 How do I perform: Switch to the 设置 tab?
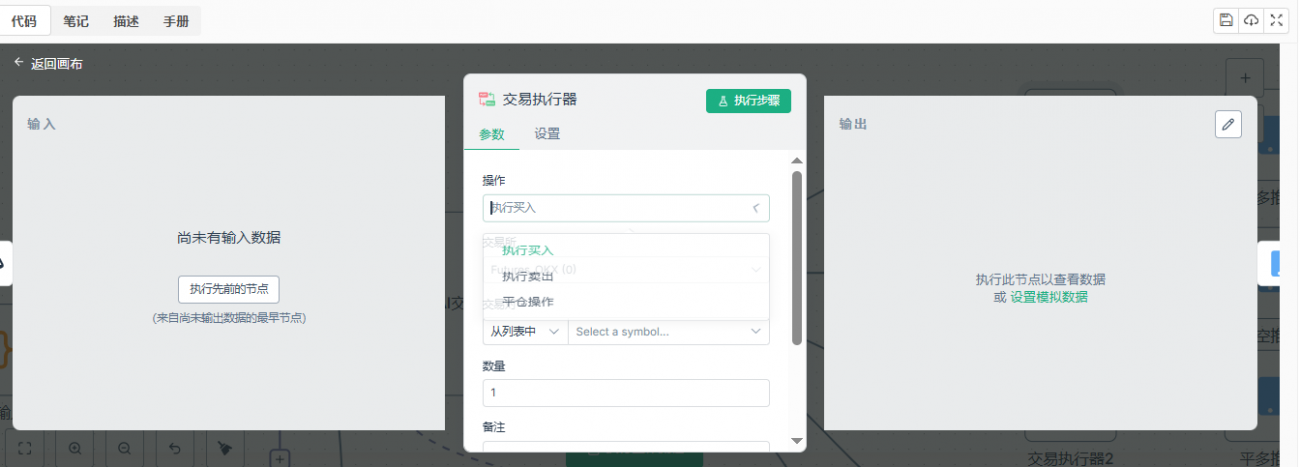pos(547,134)
